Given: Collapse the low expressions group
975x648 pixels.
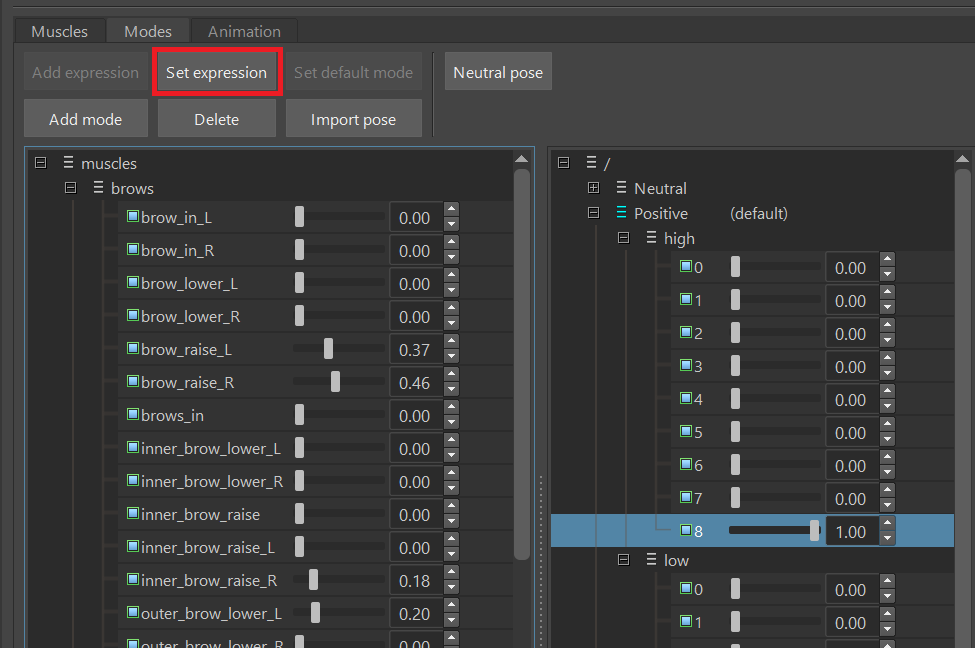Looking at the screenshot, I should point(623,560).
